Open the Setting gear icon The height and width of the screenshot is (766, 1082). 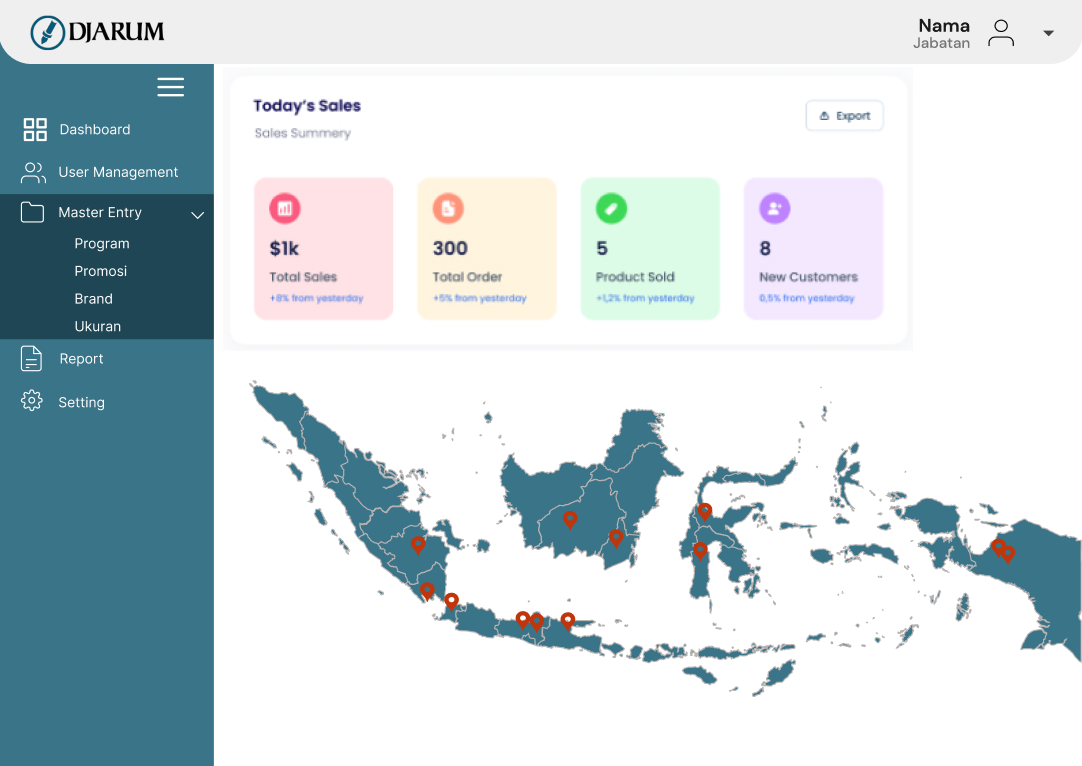point(32,401)
